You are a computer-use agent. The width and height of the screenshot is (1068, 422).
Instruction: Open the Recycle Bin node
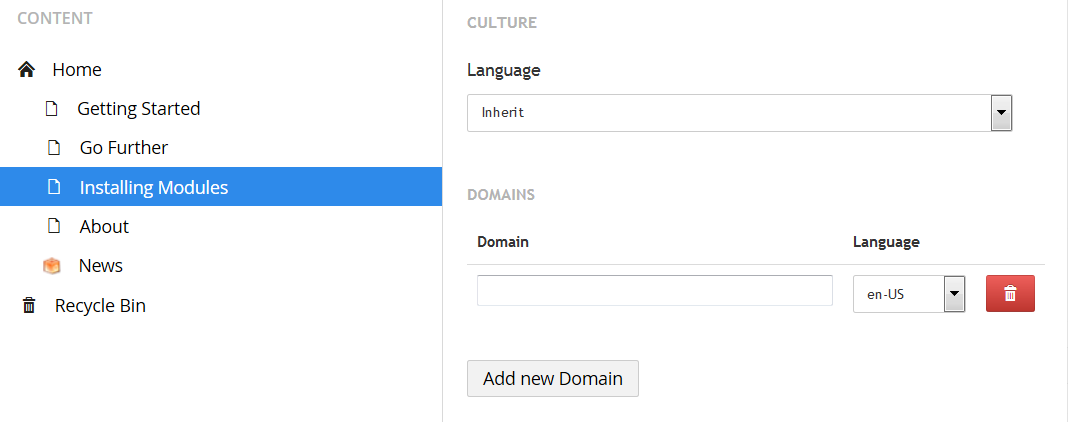coord(100,306)
